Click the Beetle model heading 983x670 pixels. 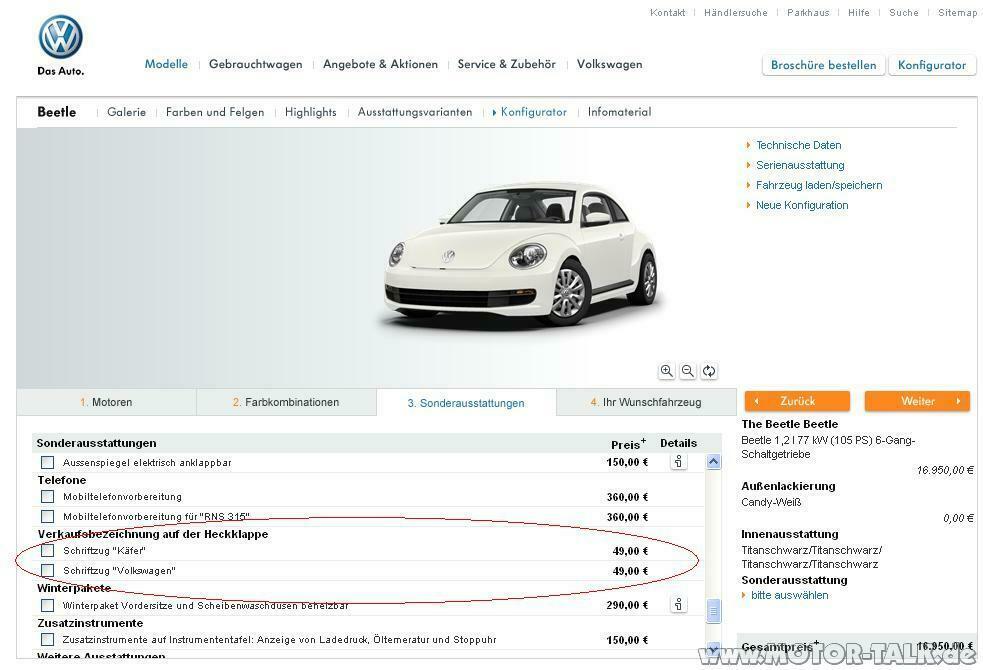[56, 112]
